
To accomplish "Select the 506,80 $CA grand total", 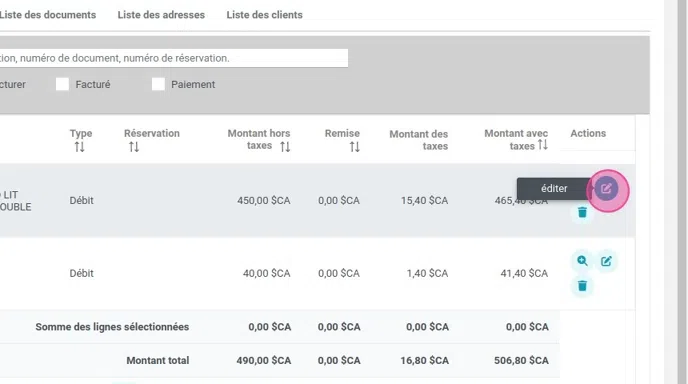I will click(x=521, y=361).
